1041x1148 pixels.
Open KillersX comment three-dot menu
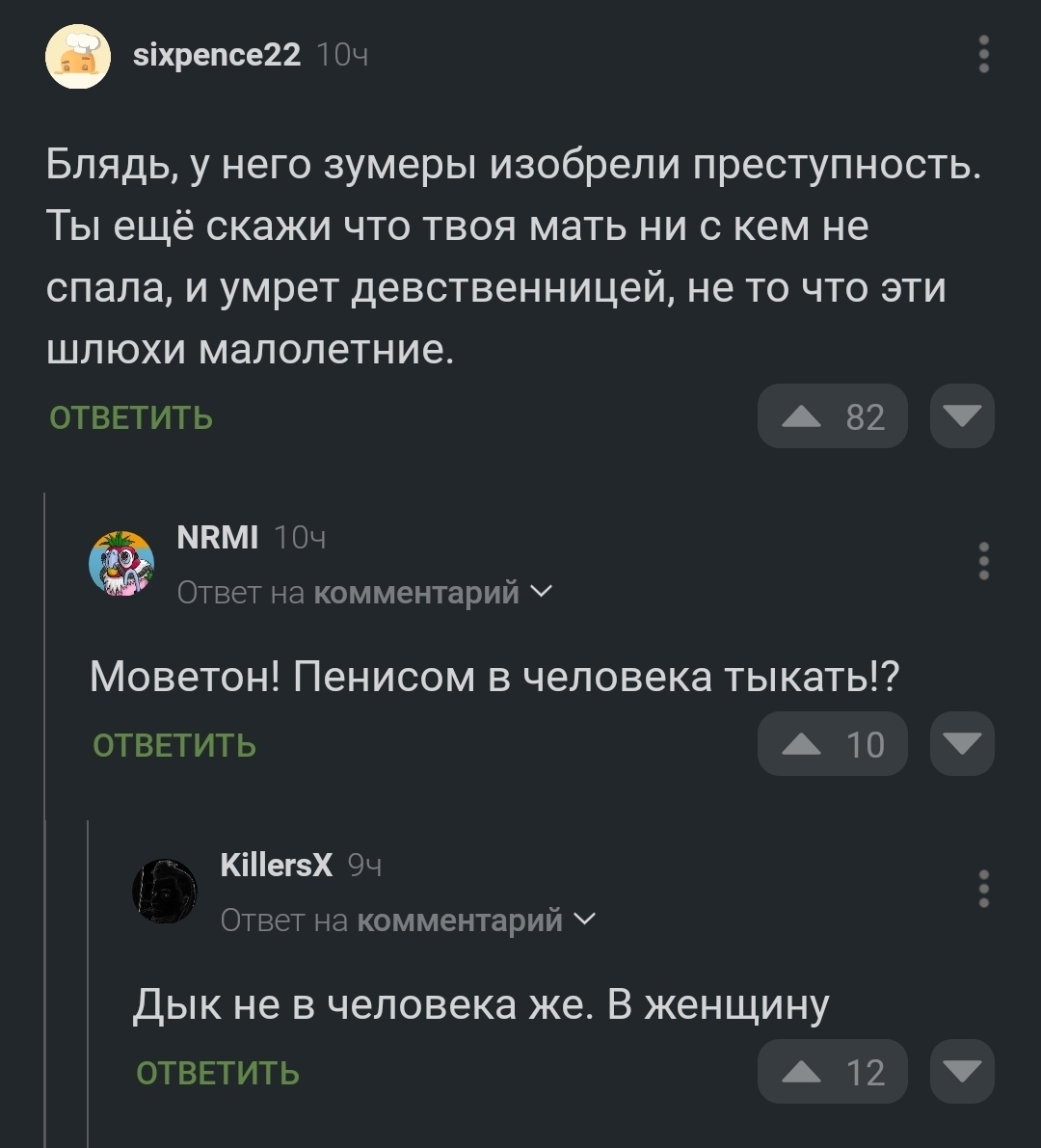tap(983, 888)
